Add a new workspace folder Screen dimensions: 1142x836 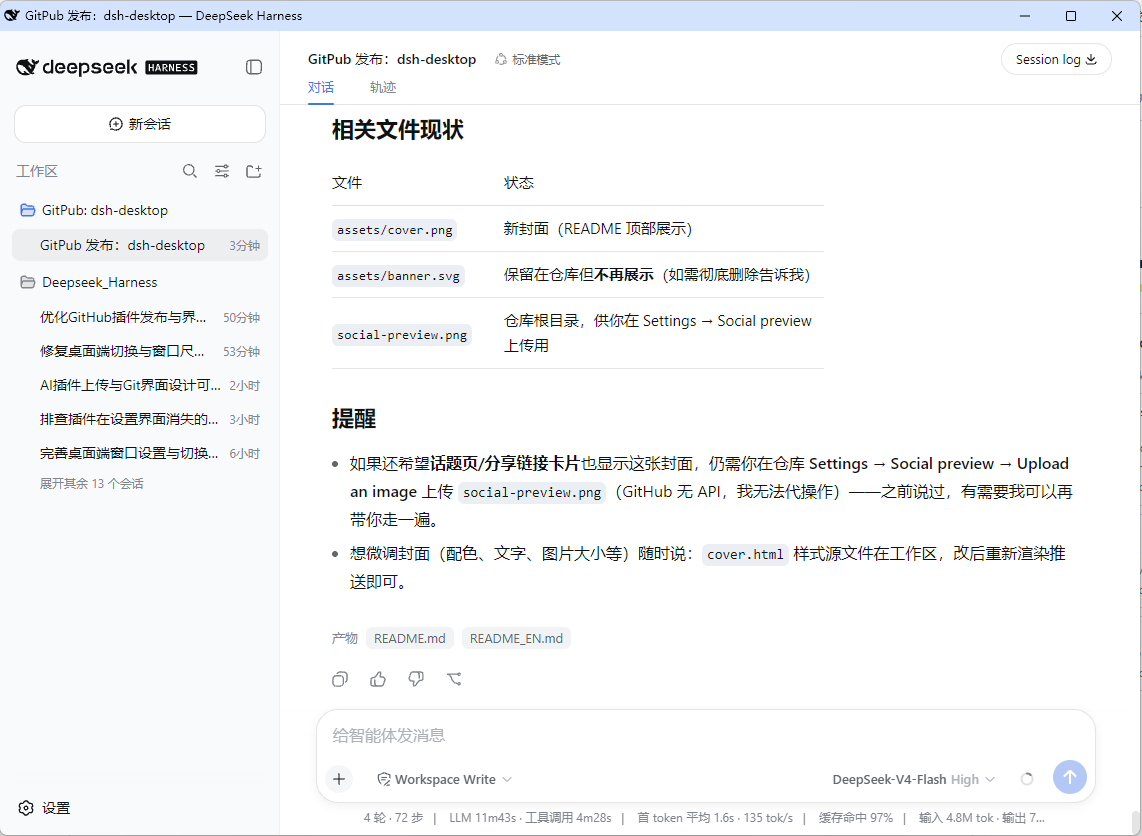click(253, 171)
